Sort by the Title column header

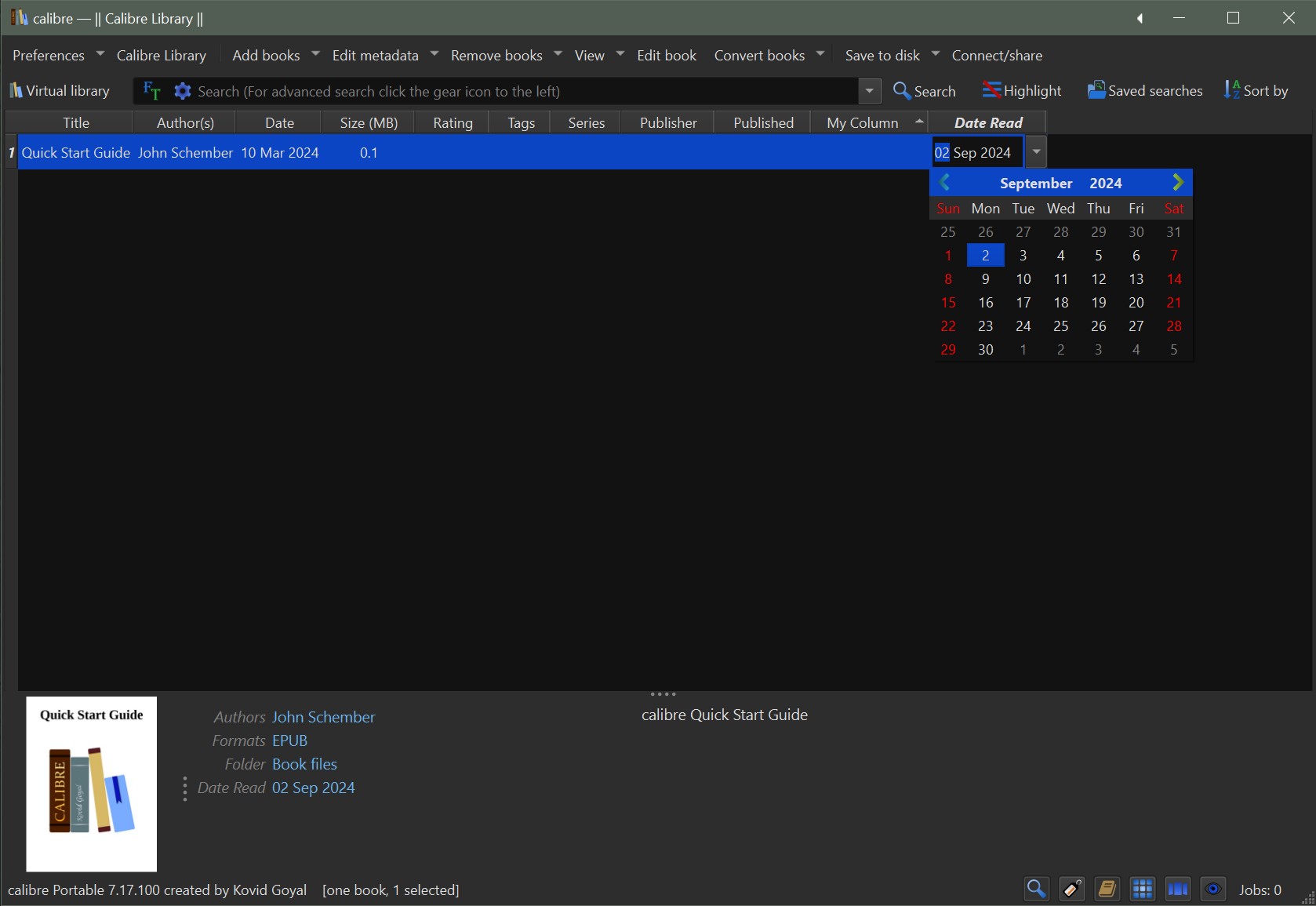point(76,123)
